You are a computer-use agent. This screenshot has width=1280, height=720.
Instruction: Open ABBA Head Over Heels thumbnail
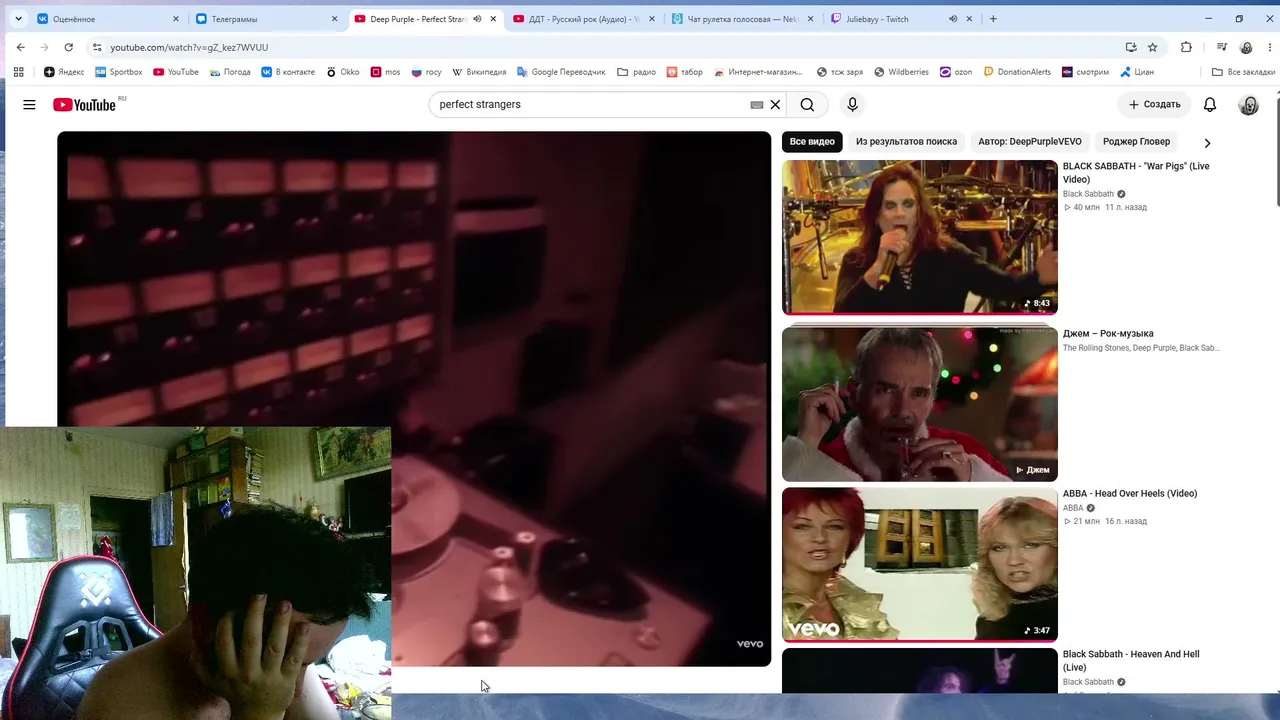click(919, 564)
